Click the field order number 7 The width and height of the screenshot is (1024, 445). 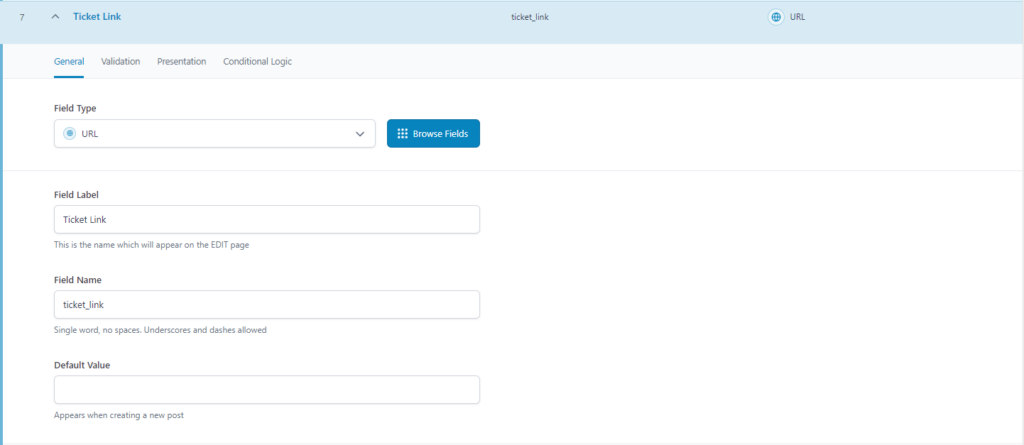[x=22, y=18]
